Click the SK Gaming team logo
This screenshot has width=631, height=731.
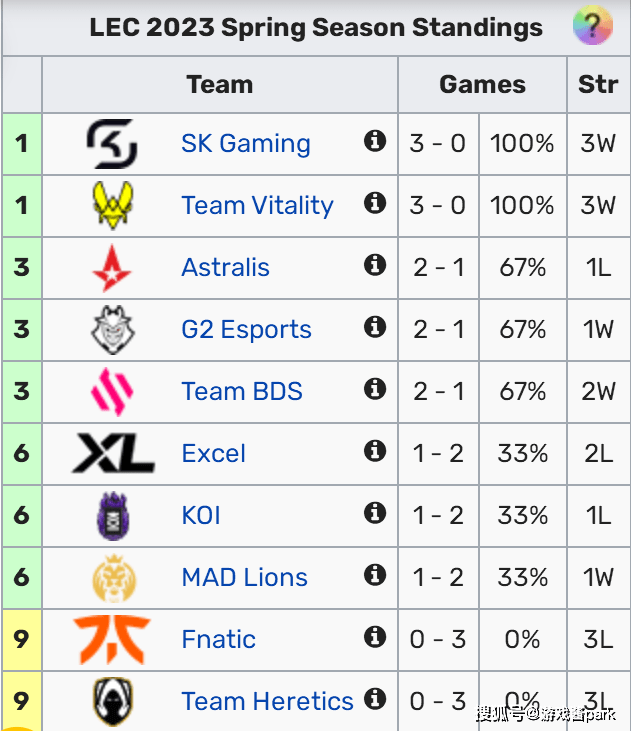pyautogui.click(x=111, y=144)
